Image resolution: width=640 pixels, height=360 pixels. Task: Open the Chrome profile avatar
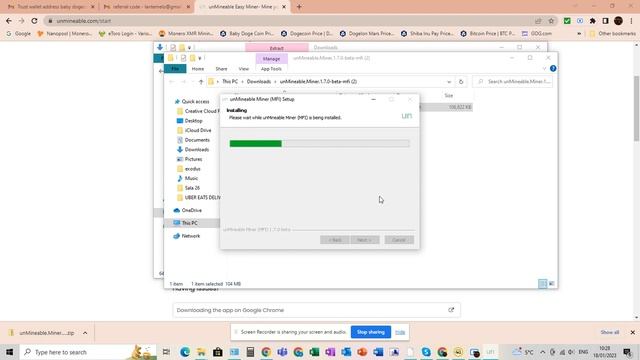[618, 21]
